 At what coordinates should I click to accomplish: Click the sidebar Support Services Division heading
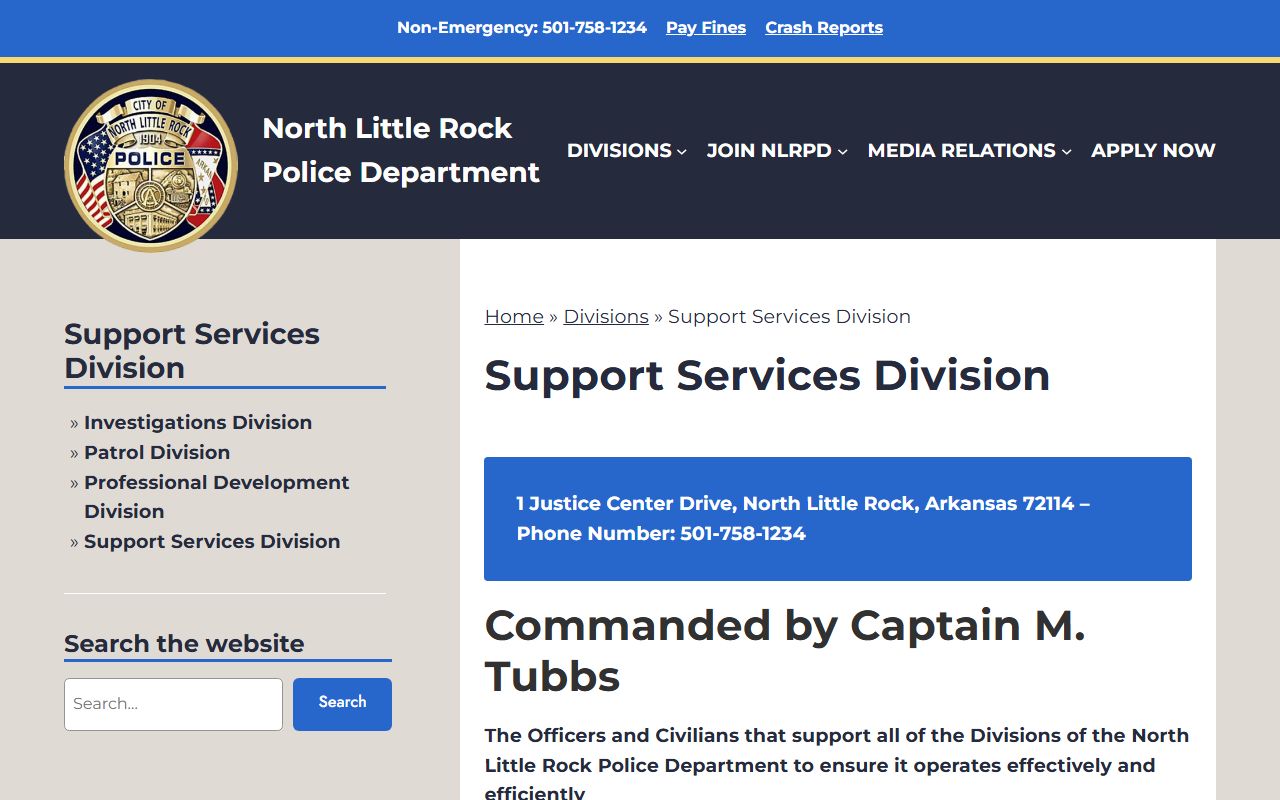pos(192,351)
